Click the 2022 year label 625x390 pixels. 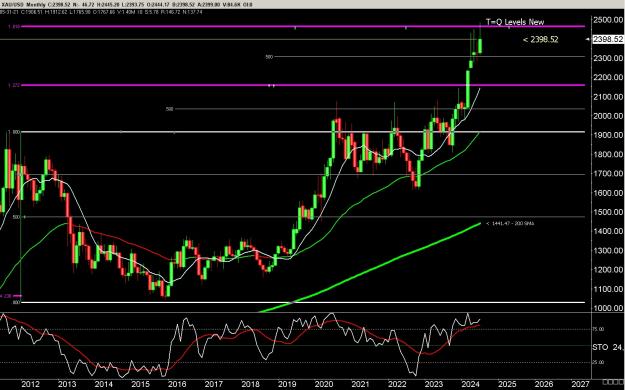397,384
